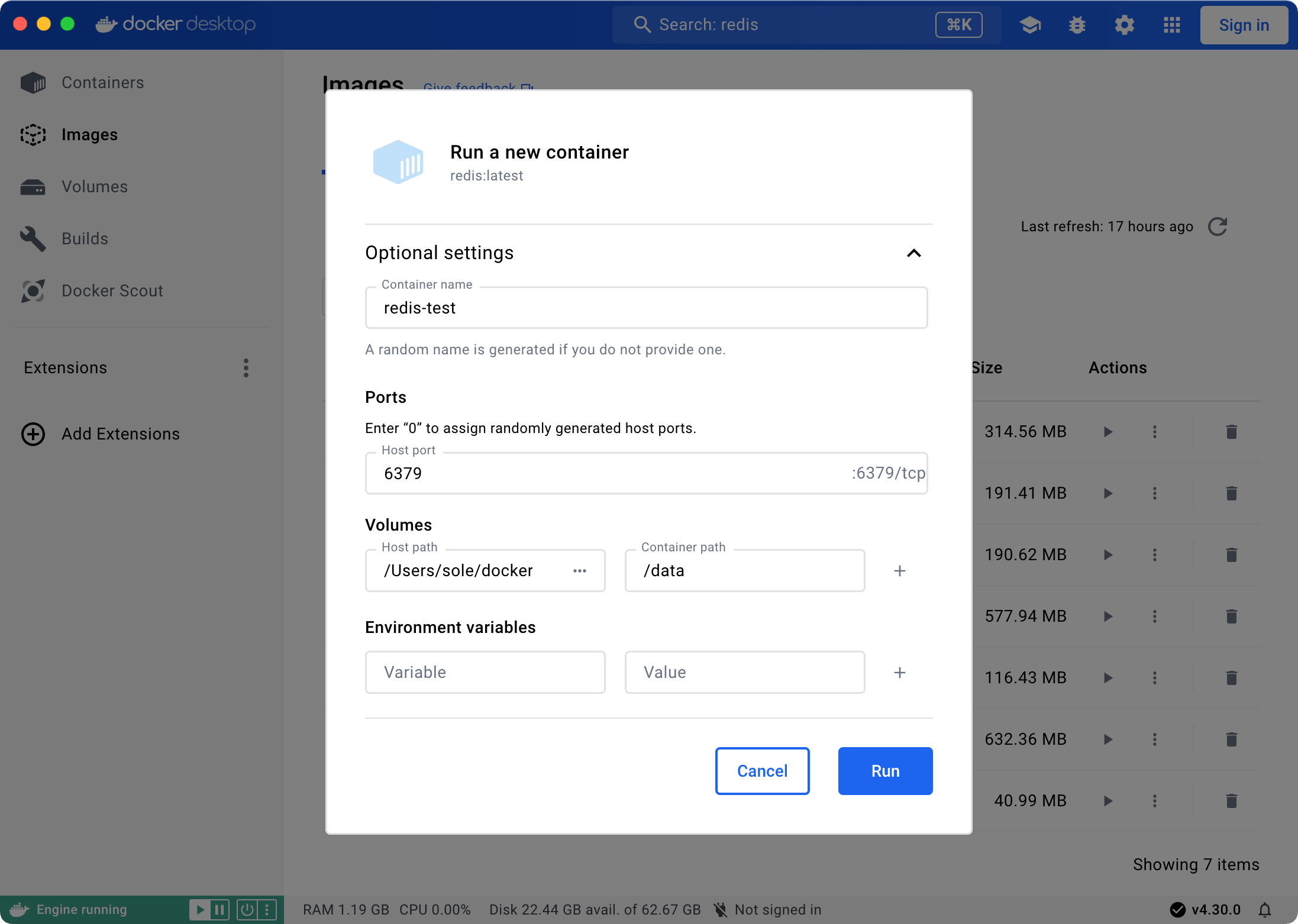
Task: Open notifications bell icon
Action: pos(1265,910)
